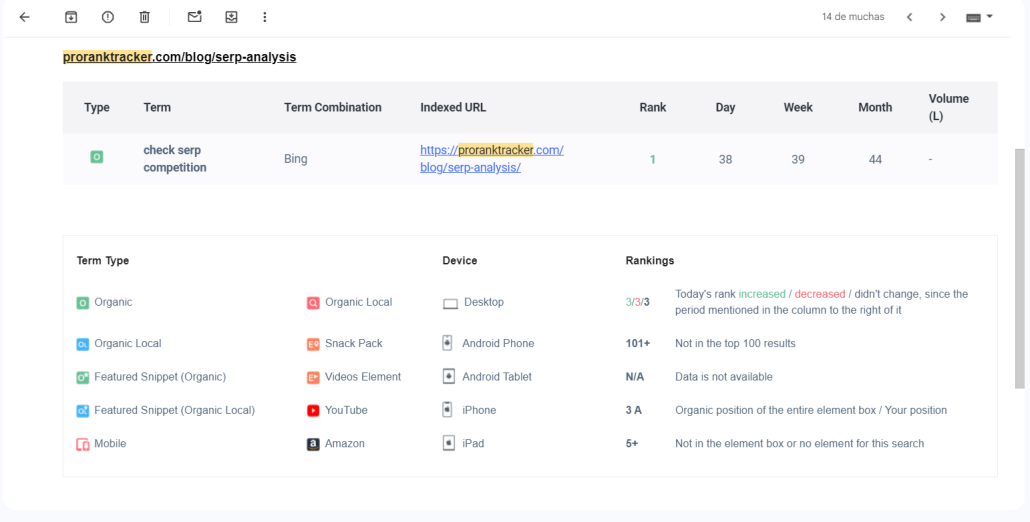Click the Volume (L) column header
The image size is (1030, 522).
coord(949,107)
